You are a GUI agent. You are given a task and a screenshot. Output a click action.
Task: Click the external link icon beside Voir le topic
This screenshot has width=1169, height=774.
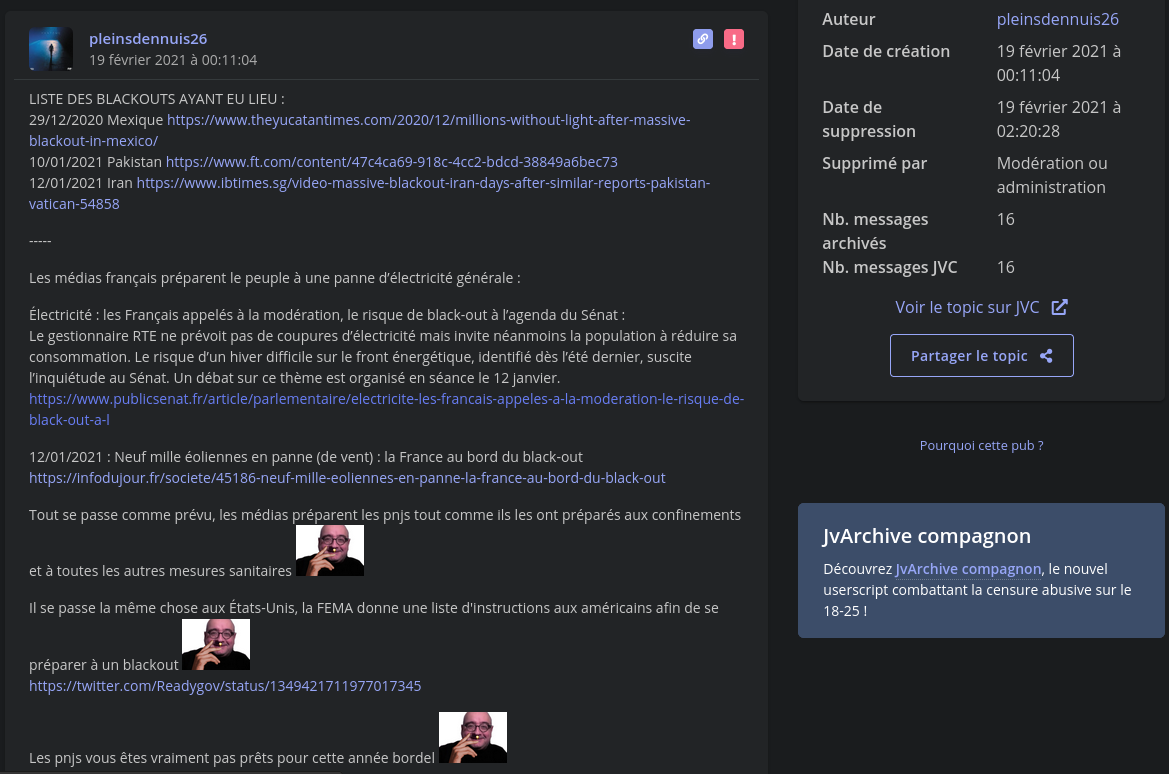[1059, 307]
